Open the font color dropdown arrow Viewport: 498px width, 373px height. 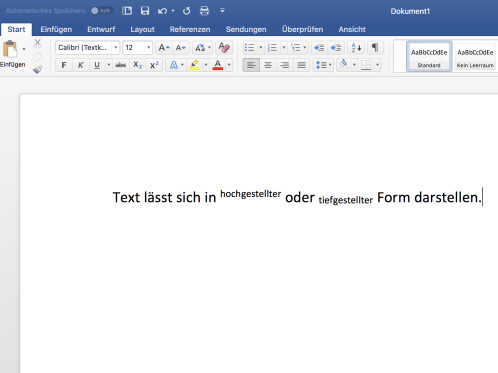tap(229, 65)
